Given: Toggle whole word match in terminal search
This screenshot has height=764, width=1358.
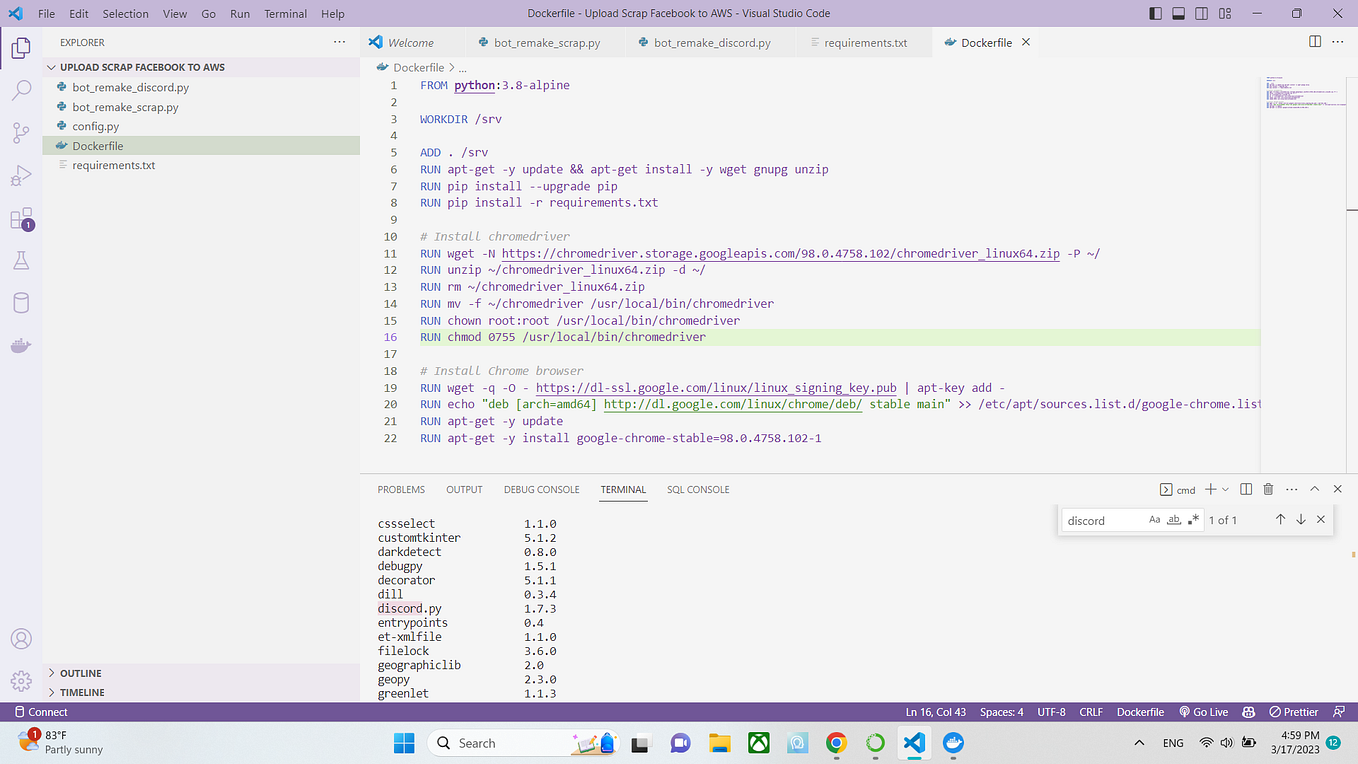Looking at the screenshot, I should pos(1174,519).
